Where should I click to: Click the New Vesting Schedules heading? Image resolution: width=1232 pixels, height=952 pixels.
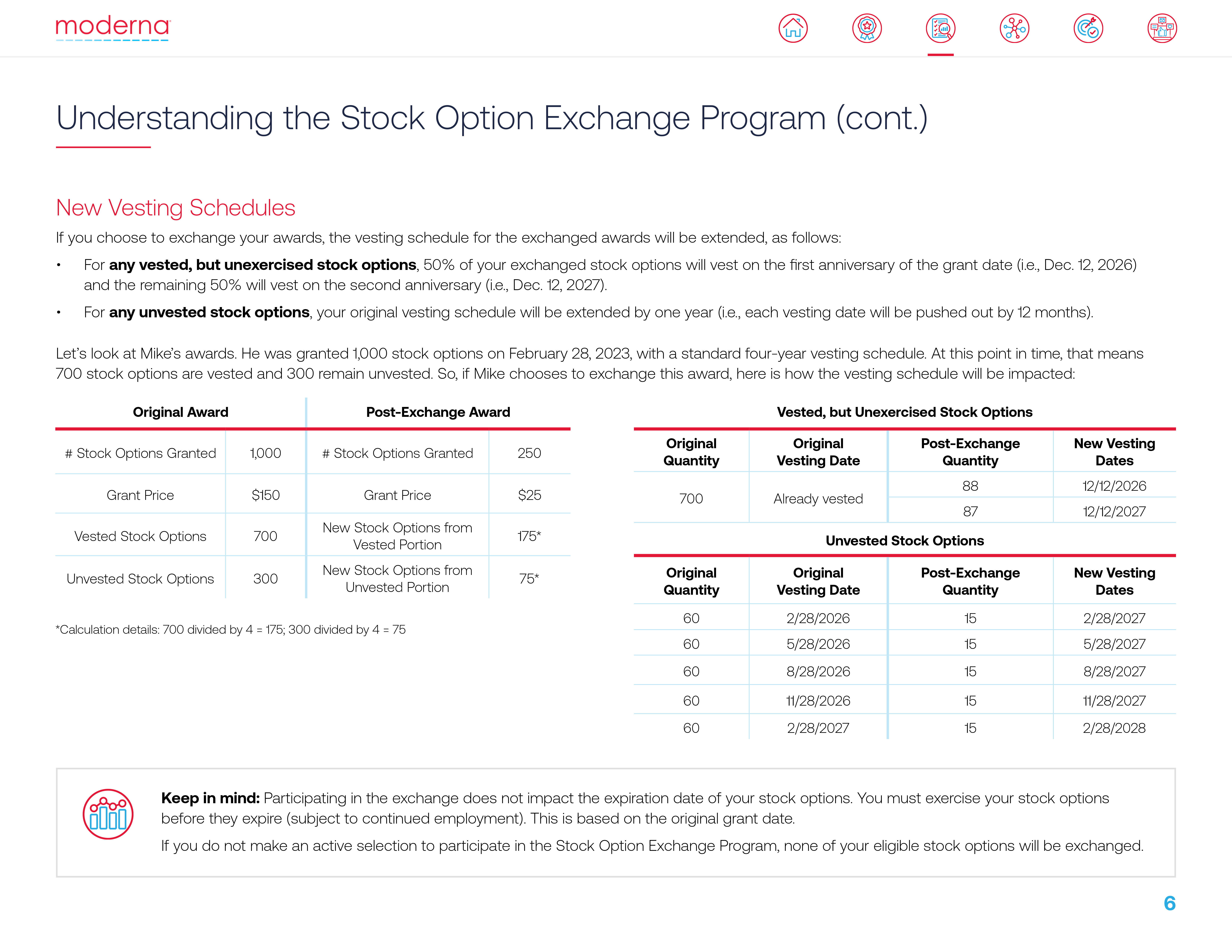(175, 208)
